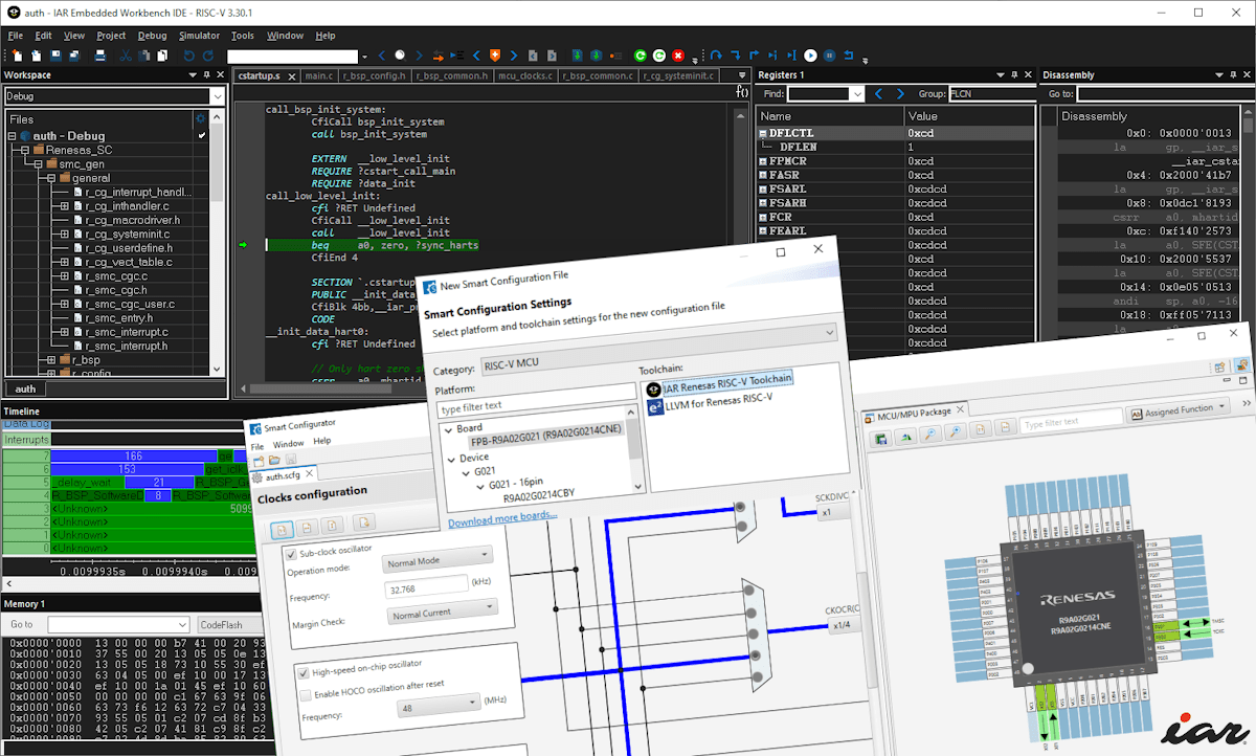
Task: Open the Operation mode Normal Mode dropdown
Action: pyautogui.click(x=436, y=559)
